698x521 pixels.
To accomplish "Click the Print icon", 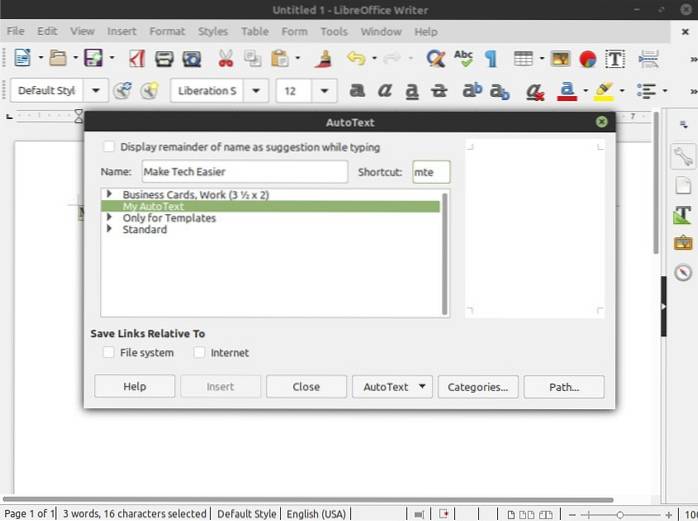I will 164,59.
